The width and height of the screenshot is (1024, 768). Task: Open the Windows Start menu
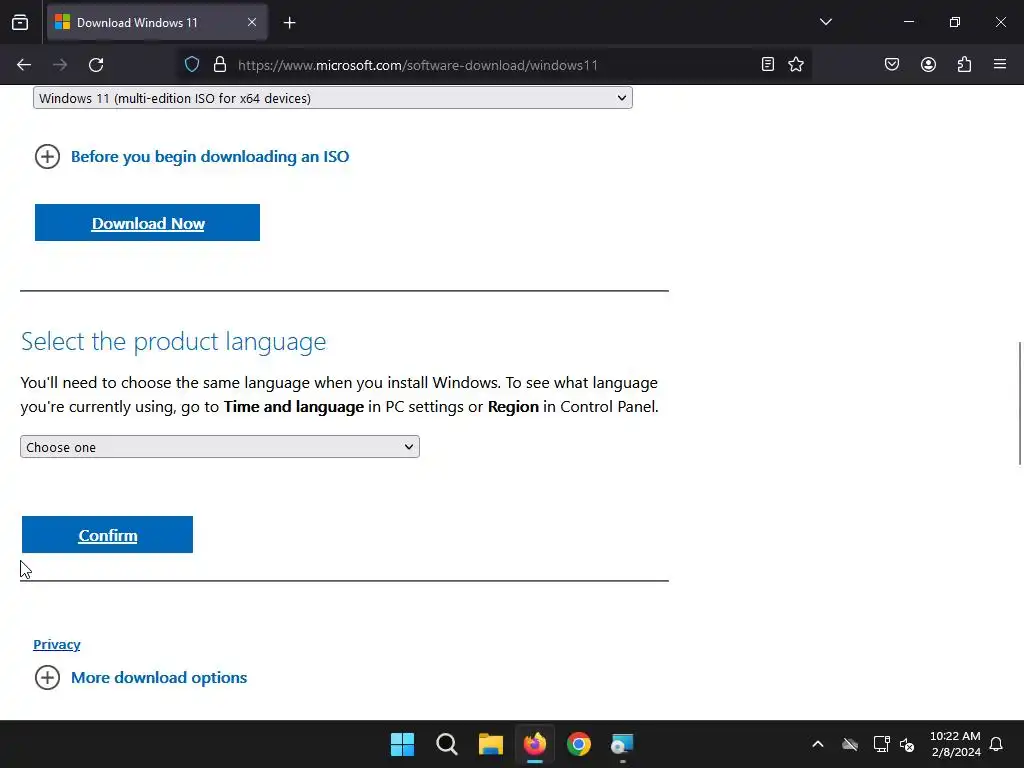coord(402,744)
